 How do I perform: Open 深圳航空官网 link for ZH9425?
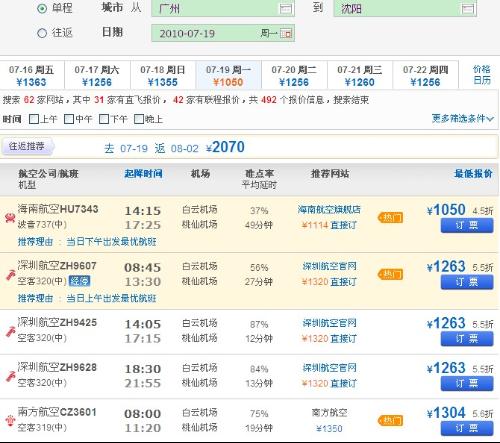click(329, 323)
